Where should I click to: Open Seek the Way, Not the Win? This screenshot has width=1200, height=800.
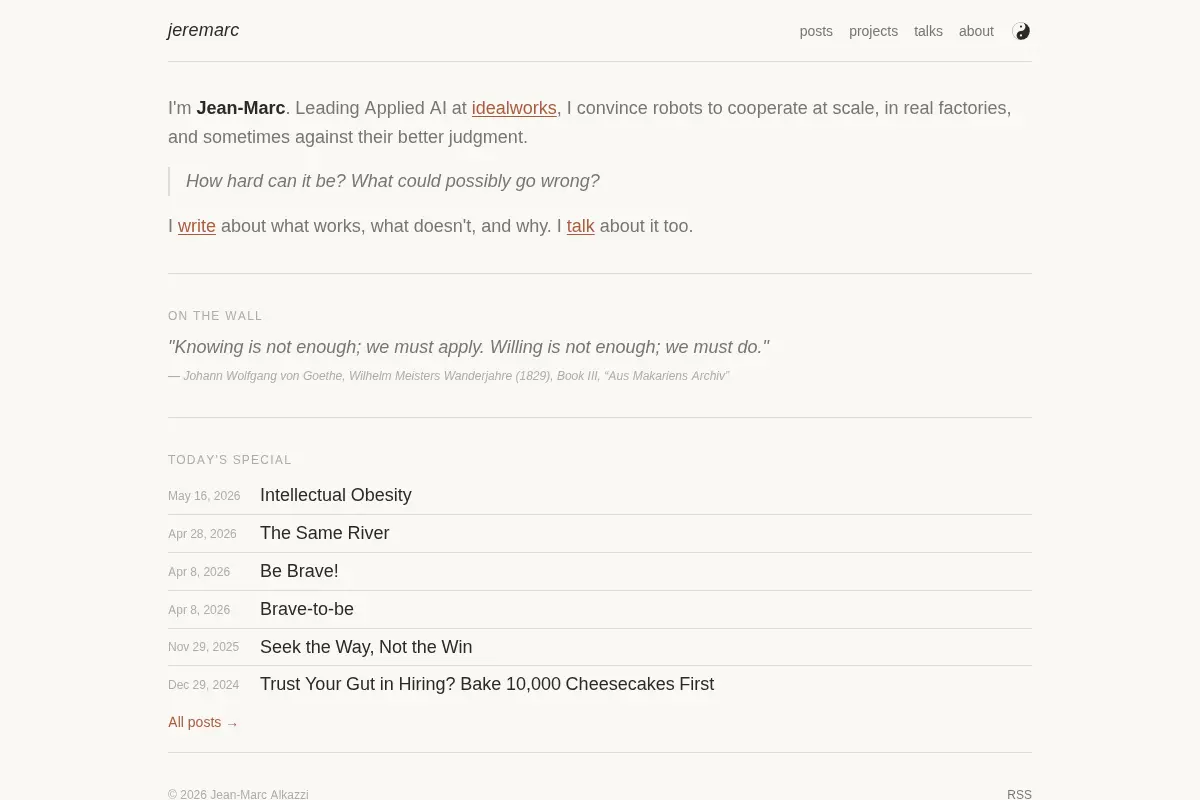pos(366,647)
